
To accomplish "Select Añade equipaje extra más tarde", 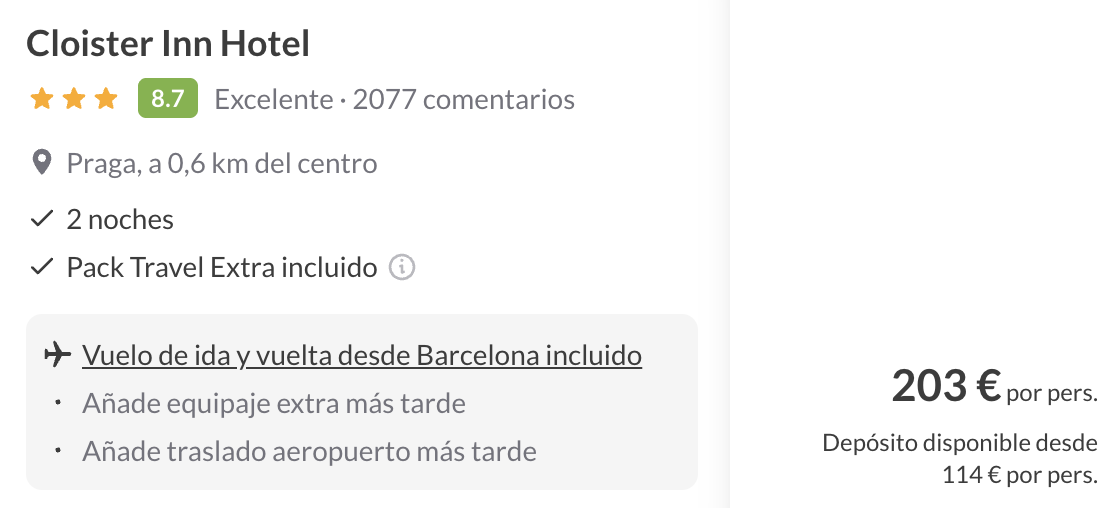I will tap(274, 404).
